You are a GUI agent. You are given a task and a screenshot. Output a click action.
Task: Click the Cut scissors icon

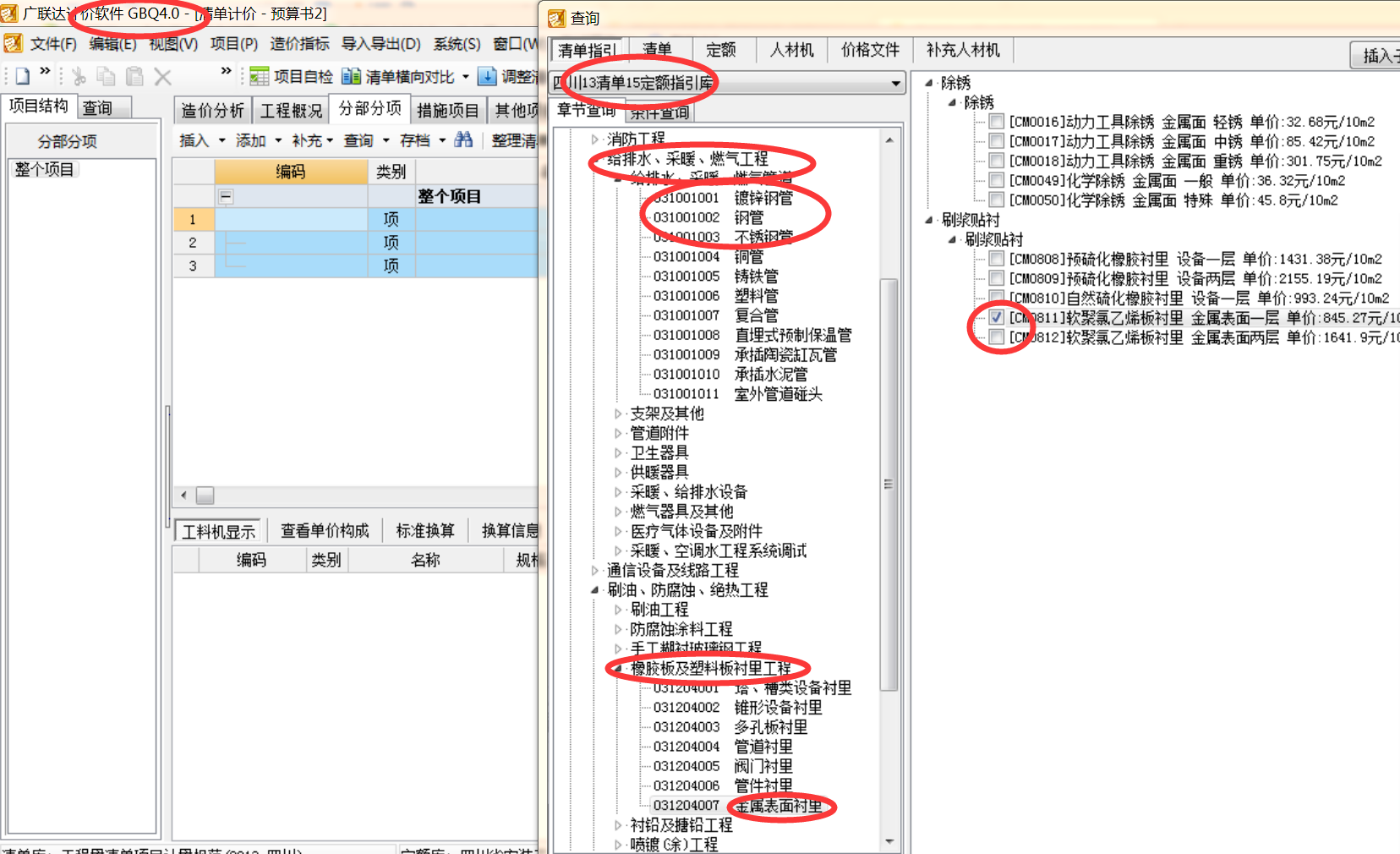click(x=79, y=77)
